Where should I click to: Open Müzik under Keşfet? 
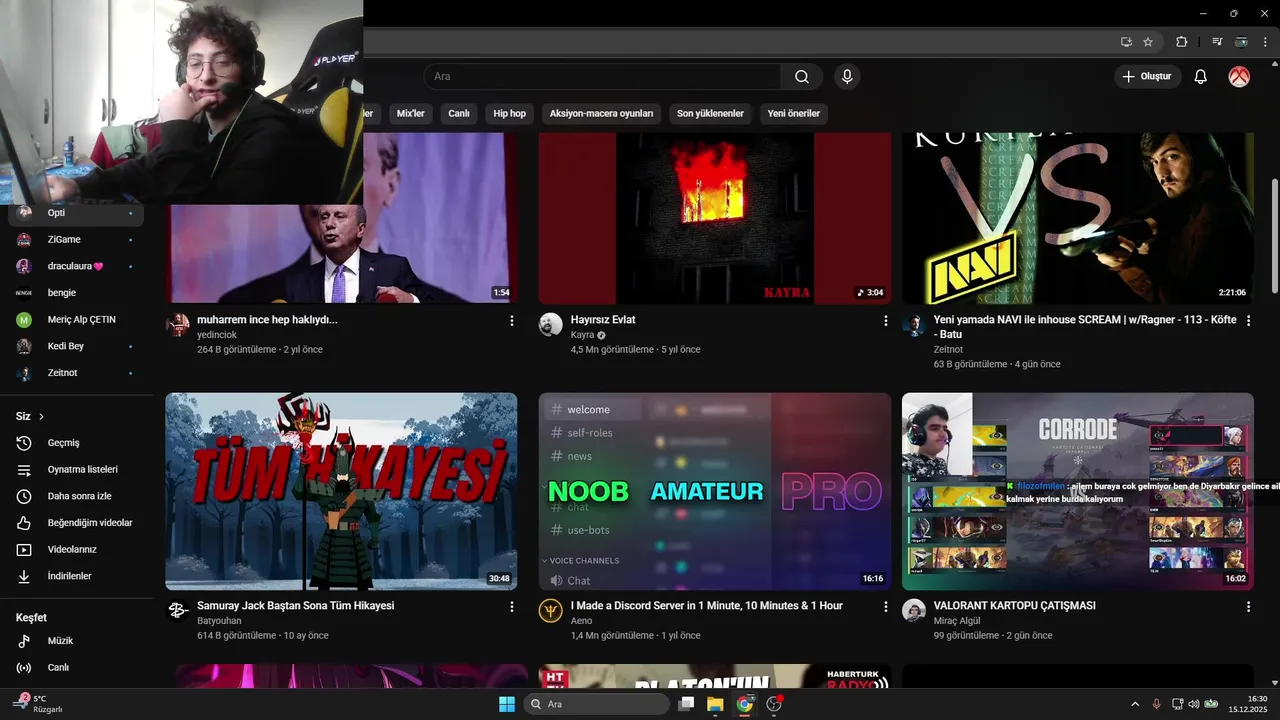click(76, 641)
